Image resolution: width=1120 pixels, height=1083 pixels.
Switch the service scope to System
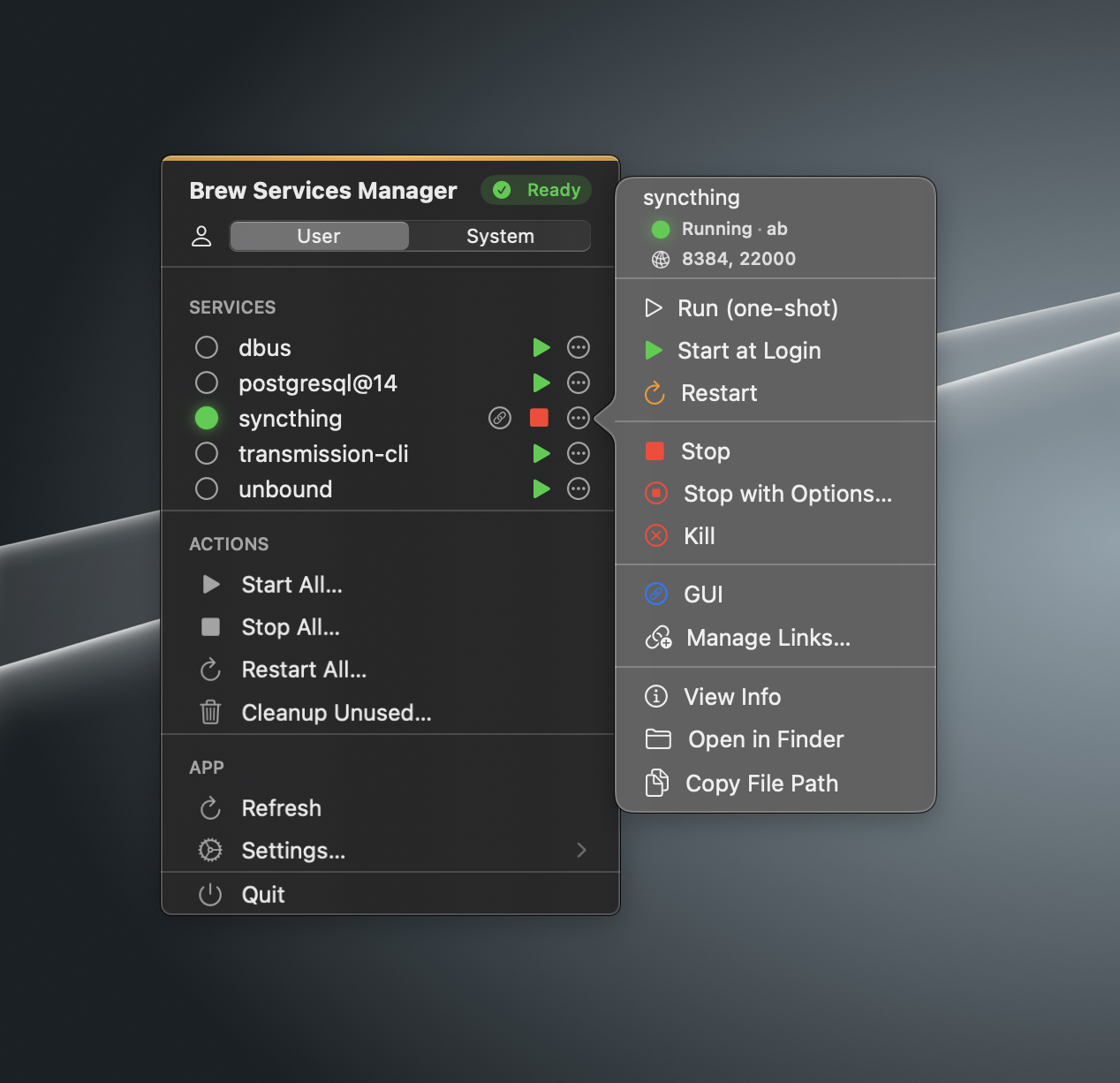(x=499, y=236)
